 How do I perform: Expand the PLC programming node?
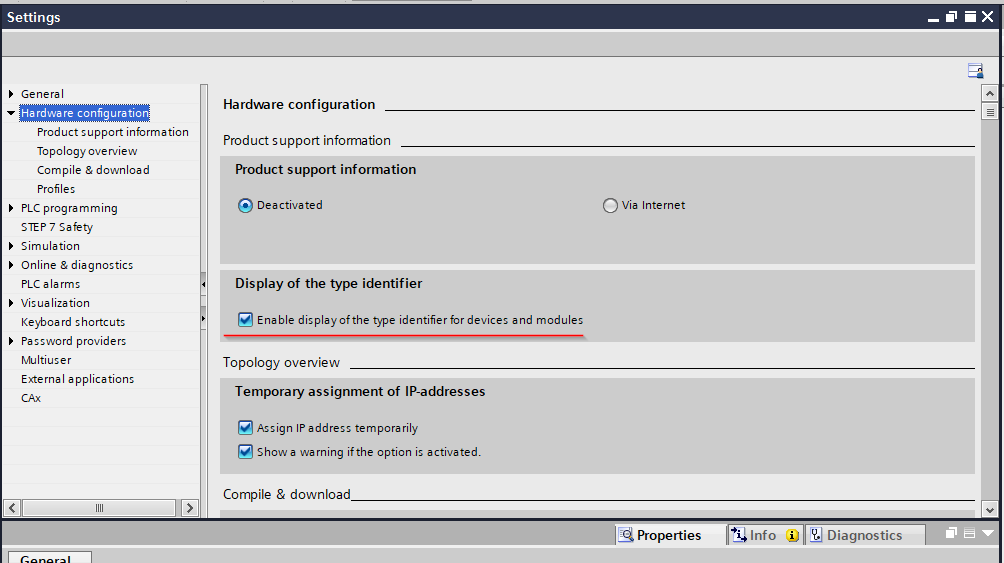tap(11, 208)
